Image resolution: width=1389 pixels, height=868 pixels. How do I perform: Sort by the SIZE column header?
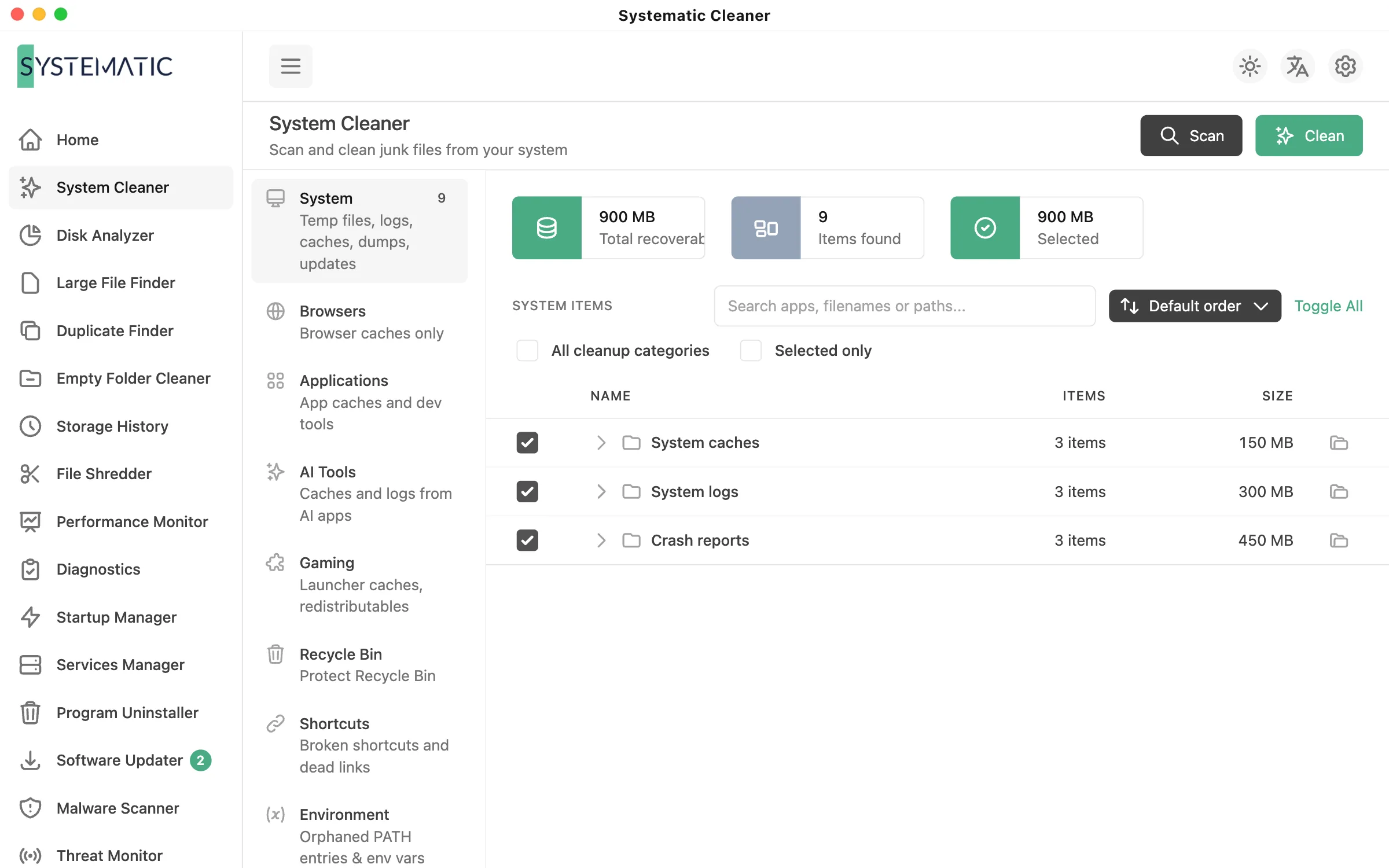pyautogui.click(x=1277, y=396)
